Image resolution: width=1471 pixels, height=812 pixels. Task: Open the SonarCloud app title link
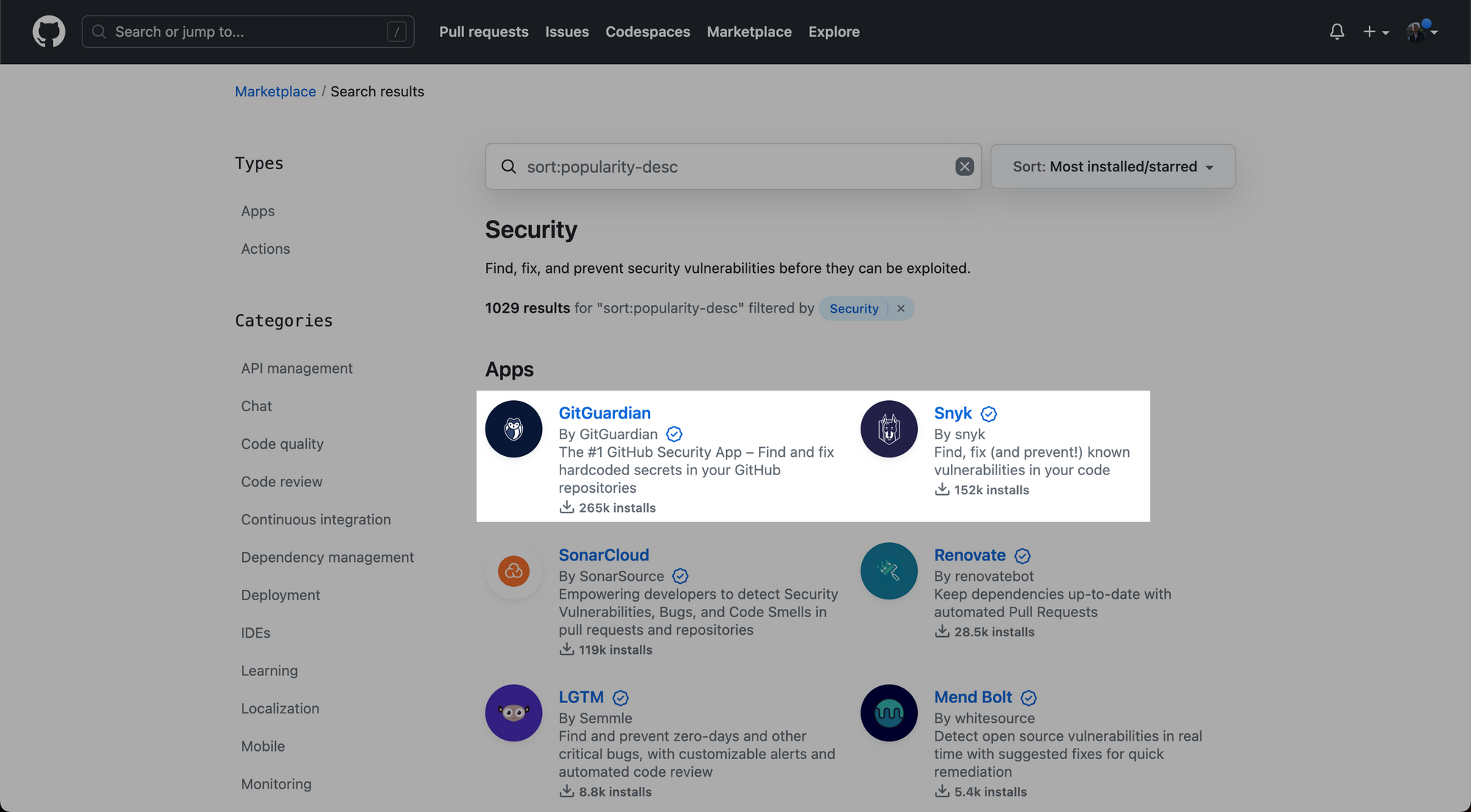(604, 555)
